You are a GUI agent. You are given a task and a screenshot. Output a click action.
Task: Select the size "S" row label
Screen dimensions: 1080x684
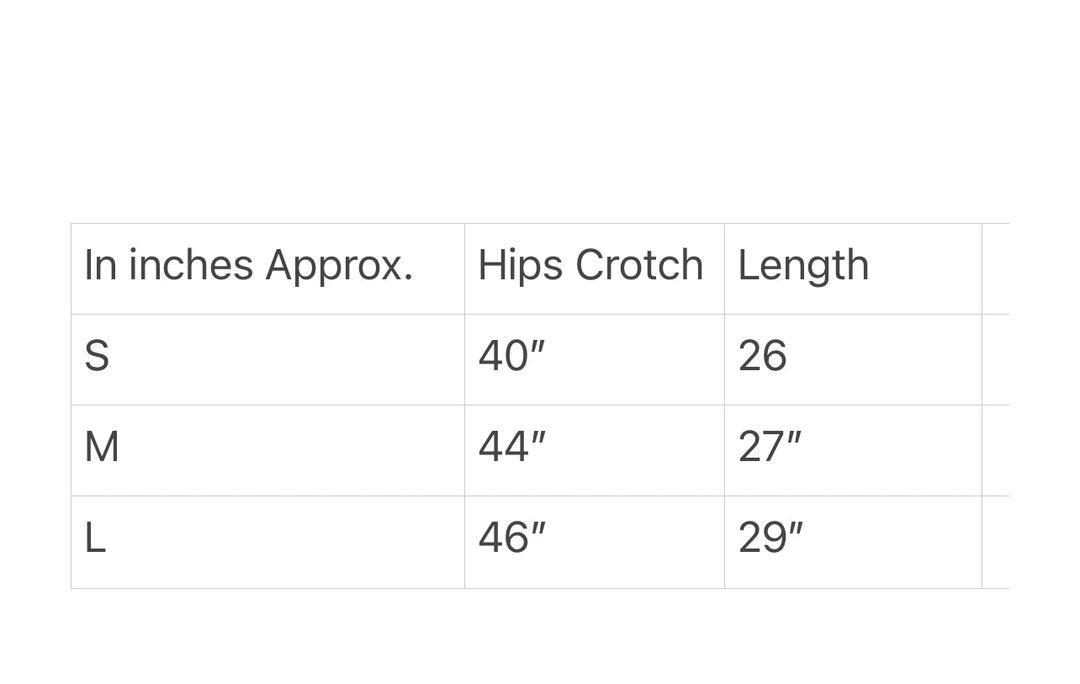coord(97,357)
